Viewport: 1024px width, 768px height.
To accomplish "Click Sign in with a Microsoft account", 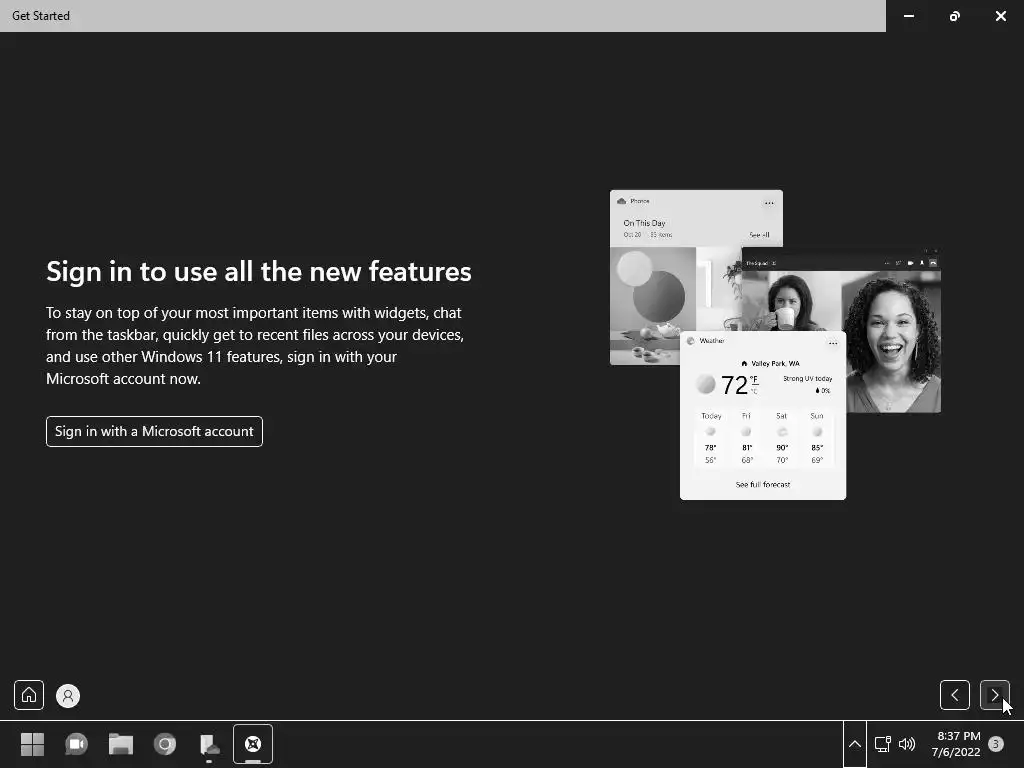I will (154, 432).
